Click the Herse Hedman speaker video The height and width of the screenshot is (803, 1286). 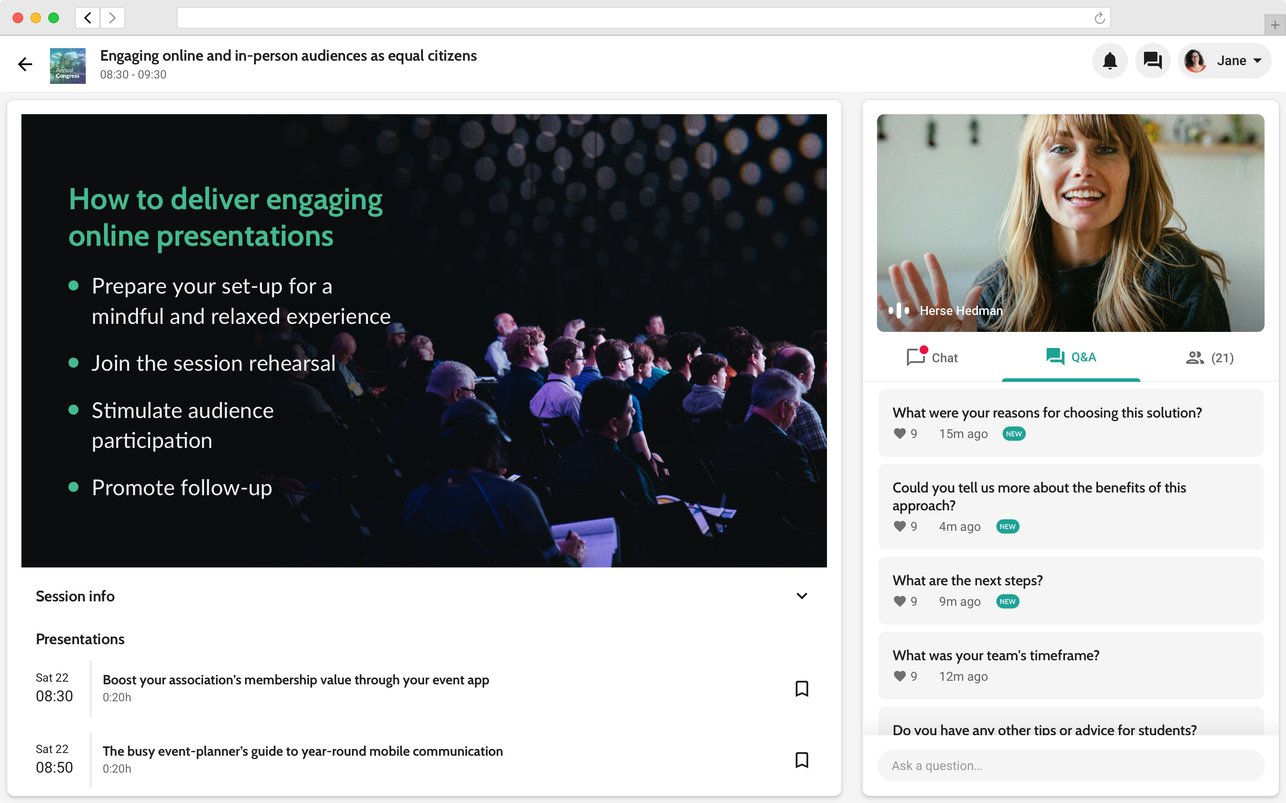click(x=1070, y=222)
